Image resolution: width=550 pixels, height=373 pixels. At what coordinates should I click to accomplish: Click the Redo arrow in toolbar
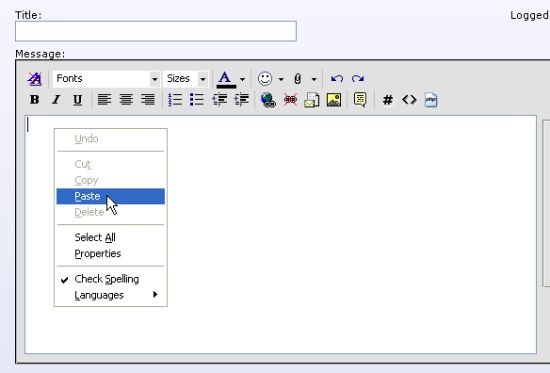tap(358, 79)
